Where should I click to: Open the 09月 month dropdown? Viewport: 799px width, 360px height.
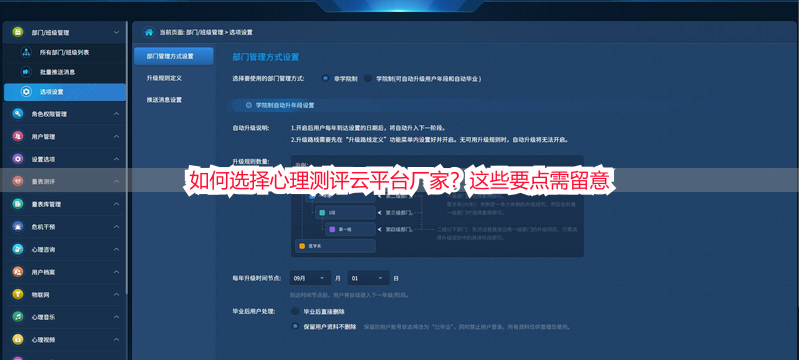(310, 278)
